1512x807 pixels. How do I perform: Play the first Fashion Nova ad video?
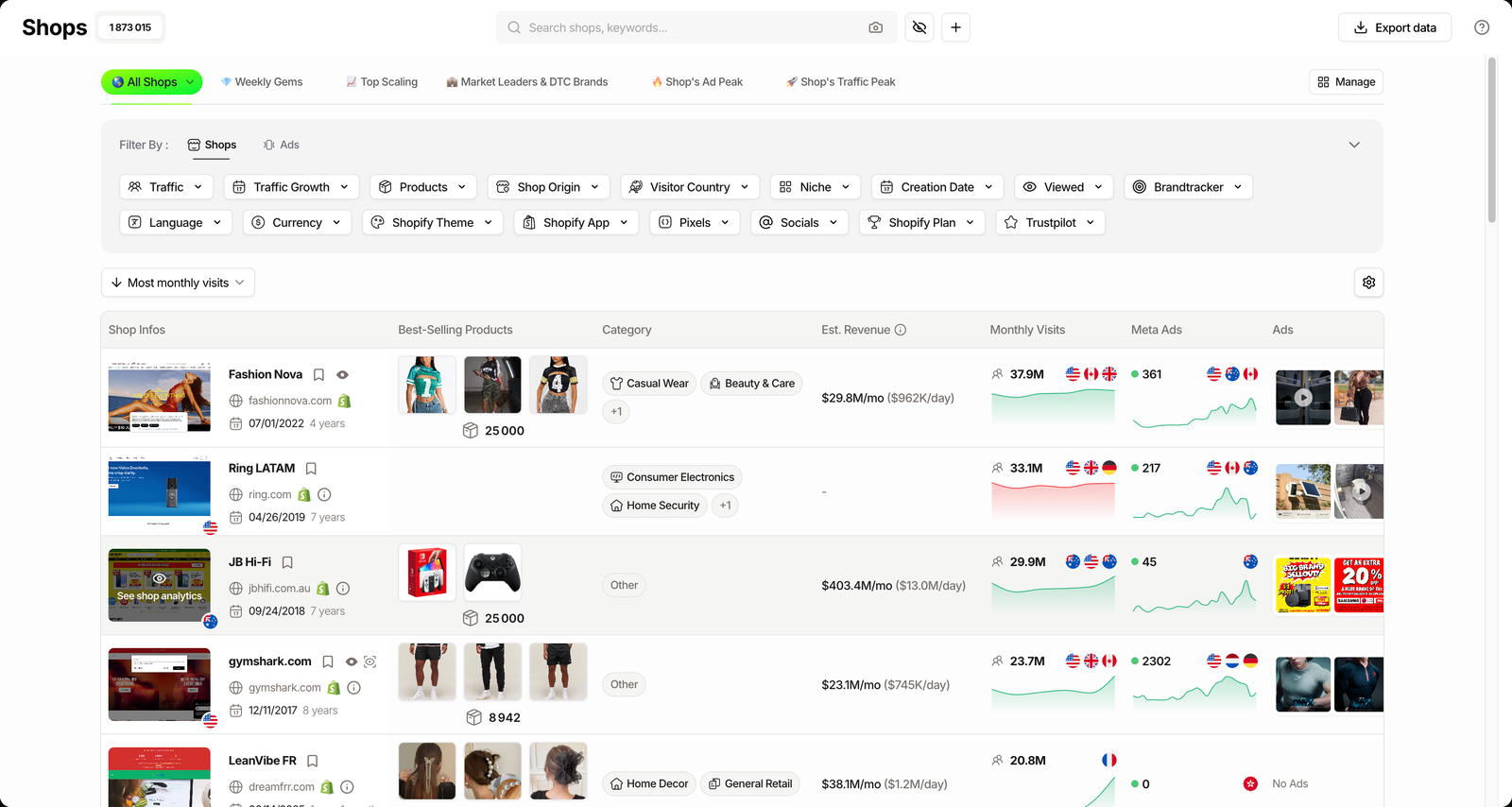click(1303, 397)
